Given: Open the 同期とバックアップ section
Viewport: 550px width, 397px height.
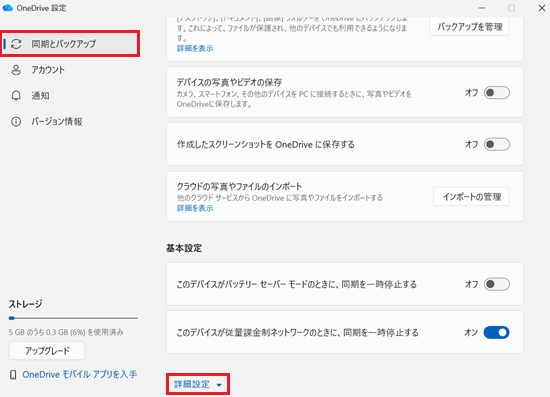Looking at the screenshot, I should tap(70, 44).
